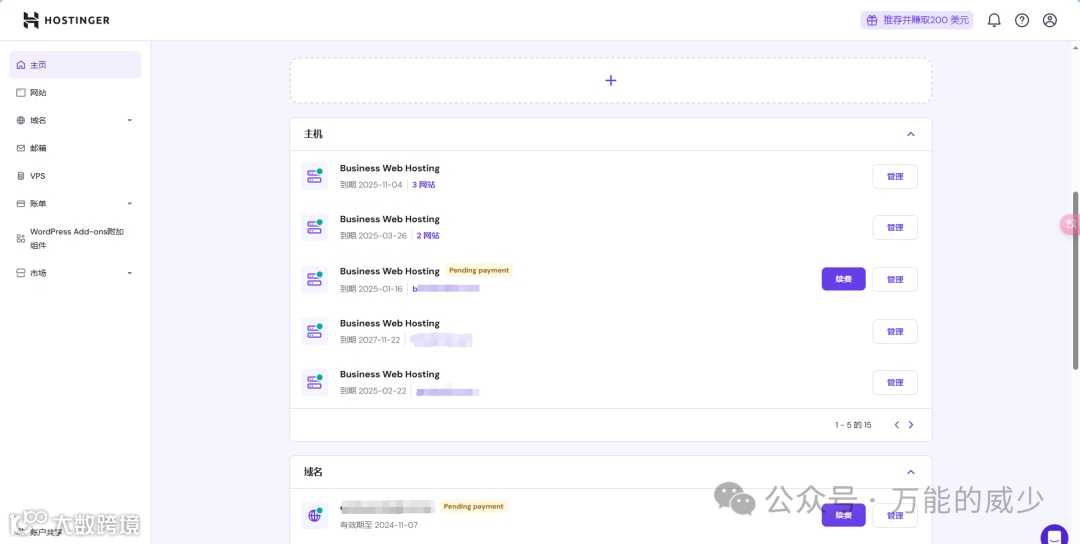This screenshot has height=544, width=1080.
Task: Click server icon of hosting expiring 2027-11-22
Action: click(x=314, y=331)
